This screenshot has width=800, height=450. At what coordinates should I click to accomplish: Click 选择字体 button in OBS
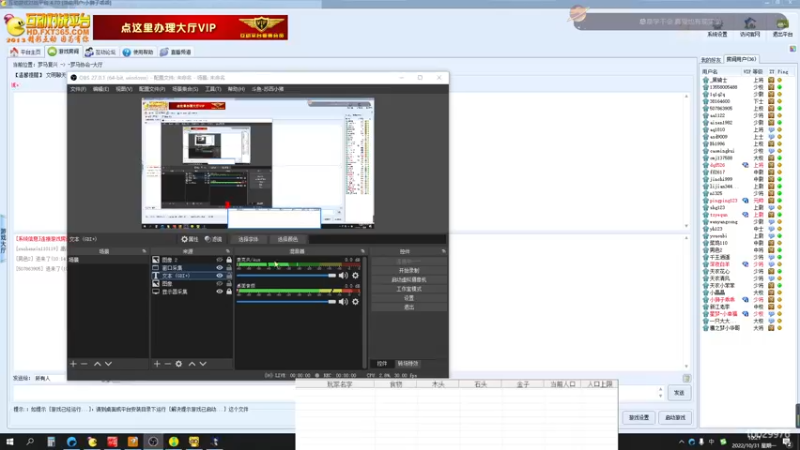pyautogui.click(x=248, y=239)
